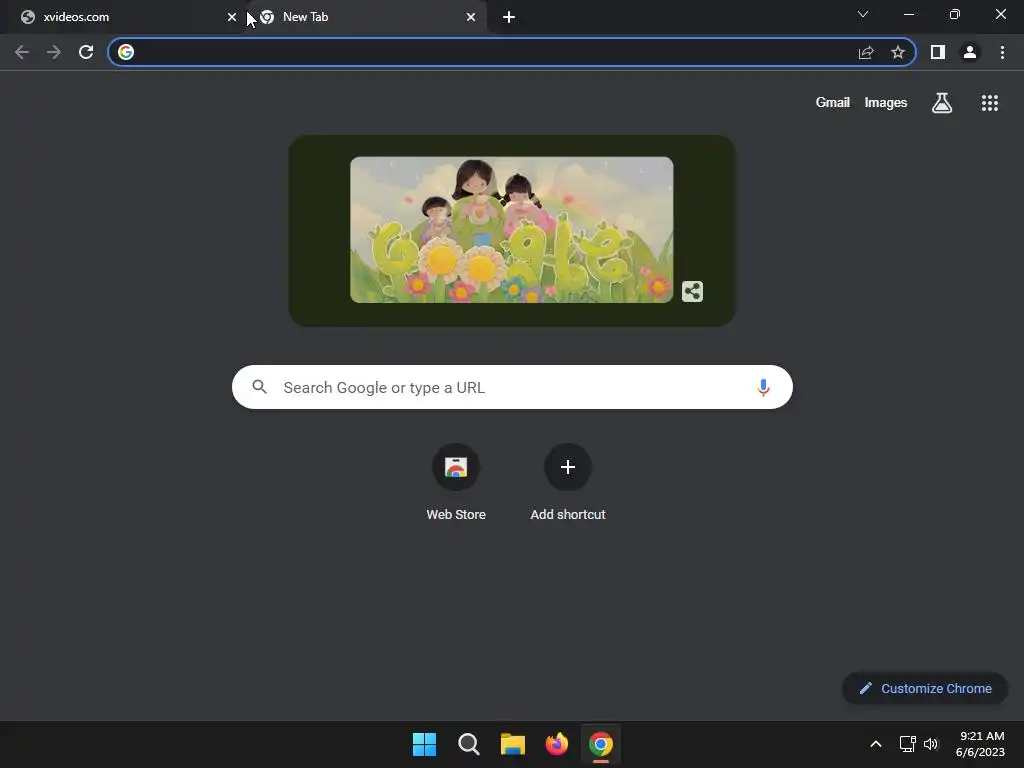Viewport: 1024px width, 768px height.
Task: Click Customize Chrome button
Action: click(925, 688)
